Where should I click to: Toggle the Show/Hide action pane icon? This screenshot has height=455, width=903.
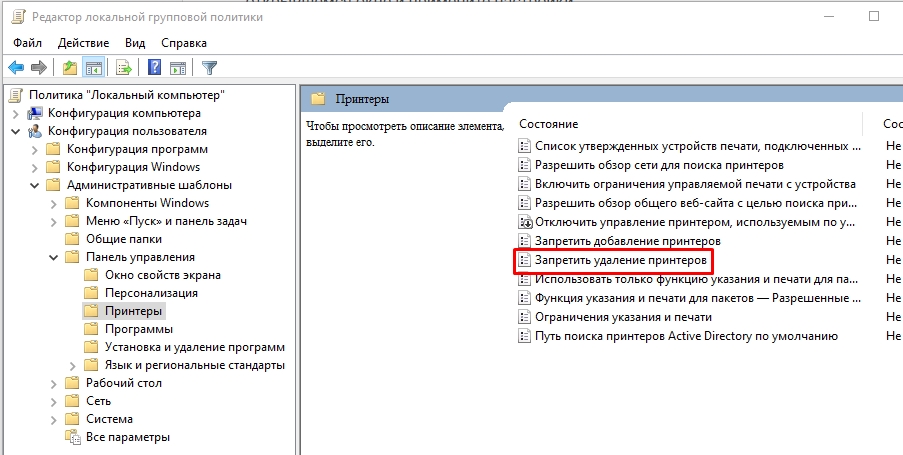(x=178, y=68)
